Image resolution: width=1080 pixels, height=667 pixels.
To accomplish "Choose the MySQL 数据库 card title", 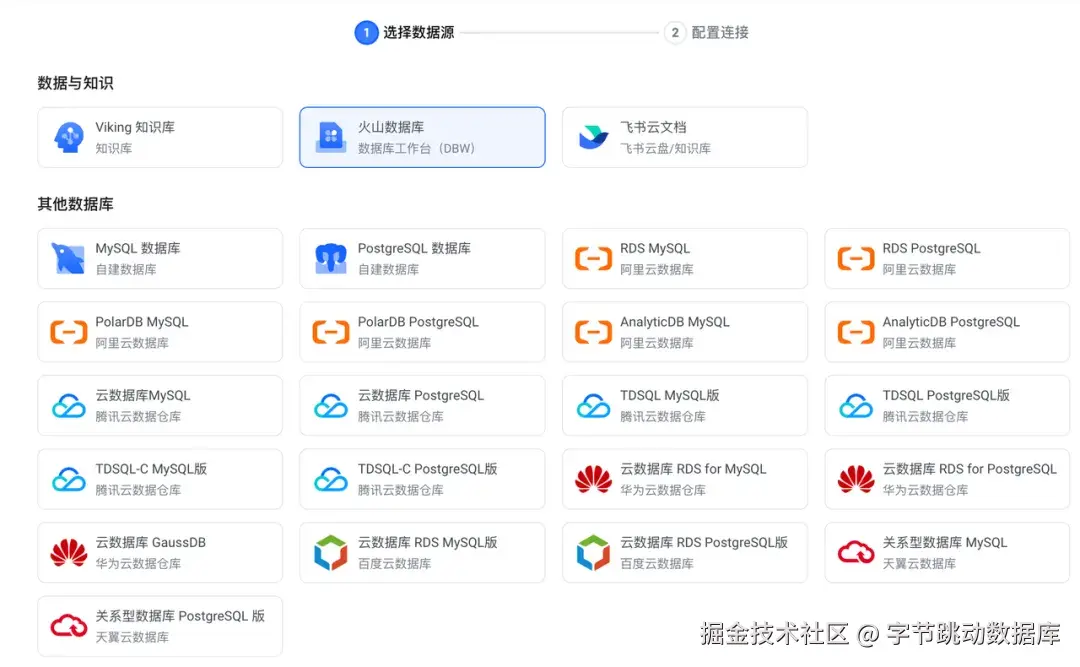I will pyautogui.click(x=138, y=248).
